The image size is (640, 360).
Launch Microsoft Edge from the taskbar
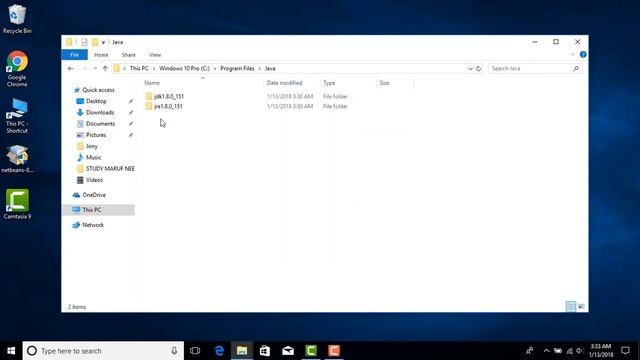point(219,351)
